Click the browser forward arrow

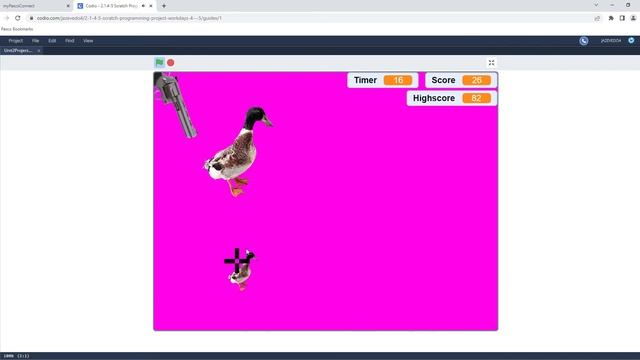pos(7,18)
